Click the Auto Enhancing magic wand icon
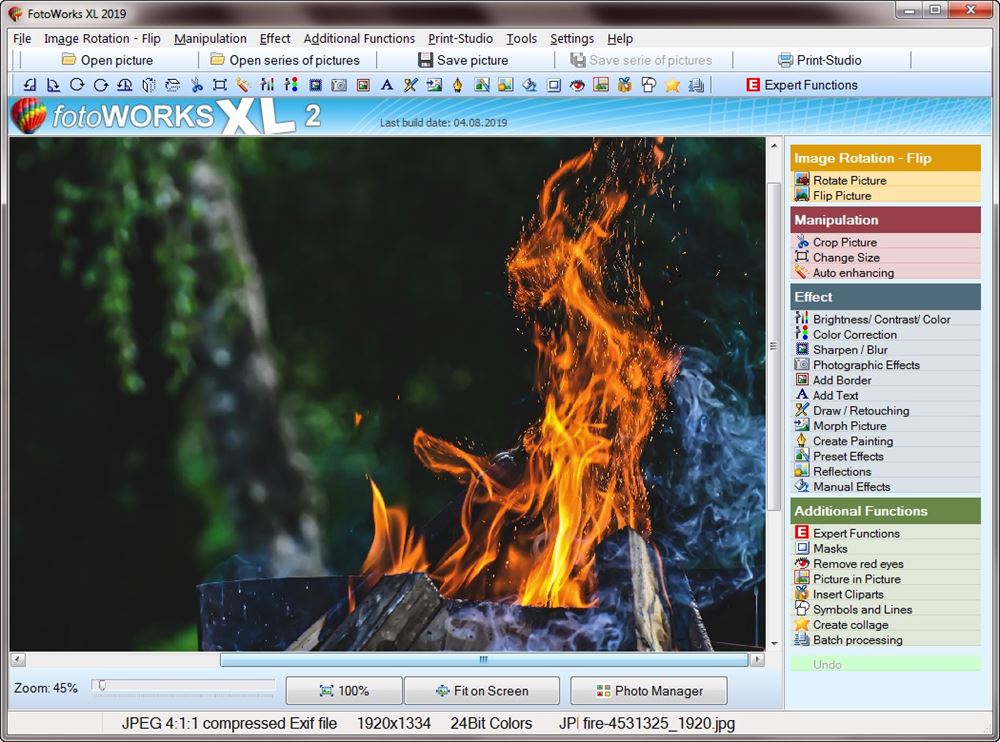This screenshot has width=1000, height=742. pos(245,85)
